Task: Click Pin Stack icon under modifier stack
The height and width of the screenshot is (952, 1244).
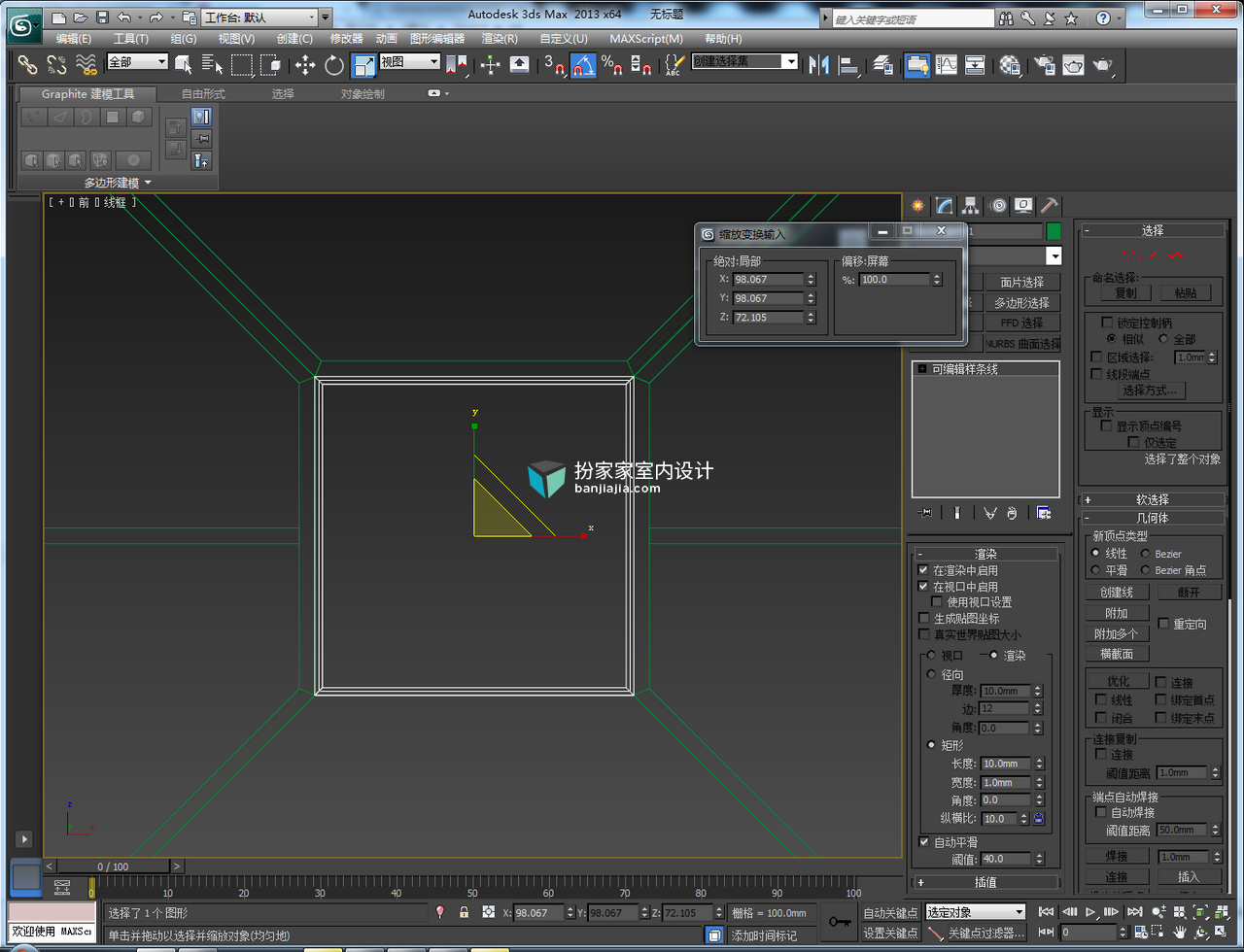Action: (926, 512)
